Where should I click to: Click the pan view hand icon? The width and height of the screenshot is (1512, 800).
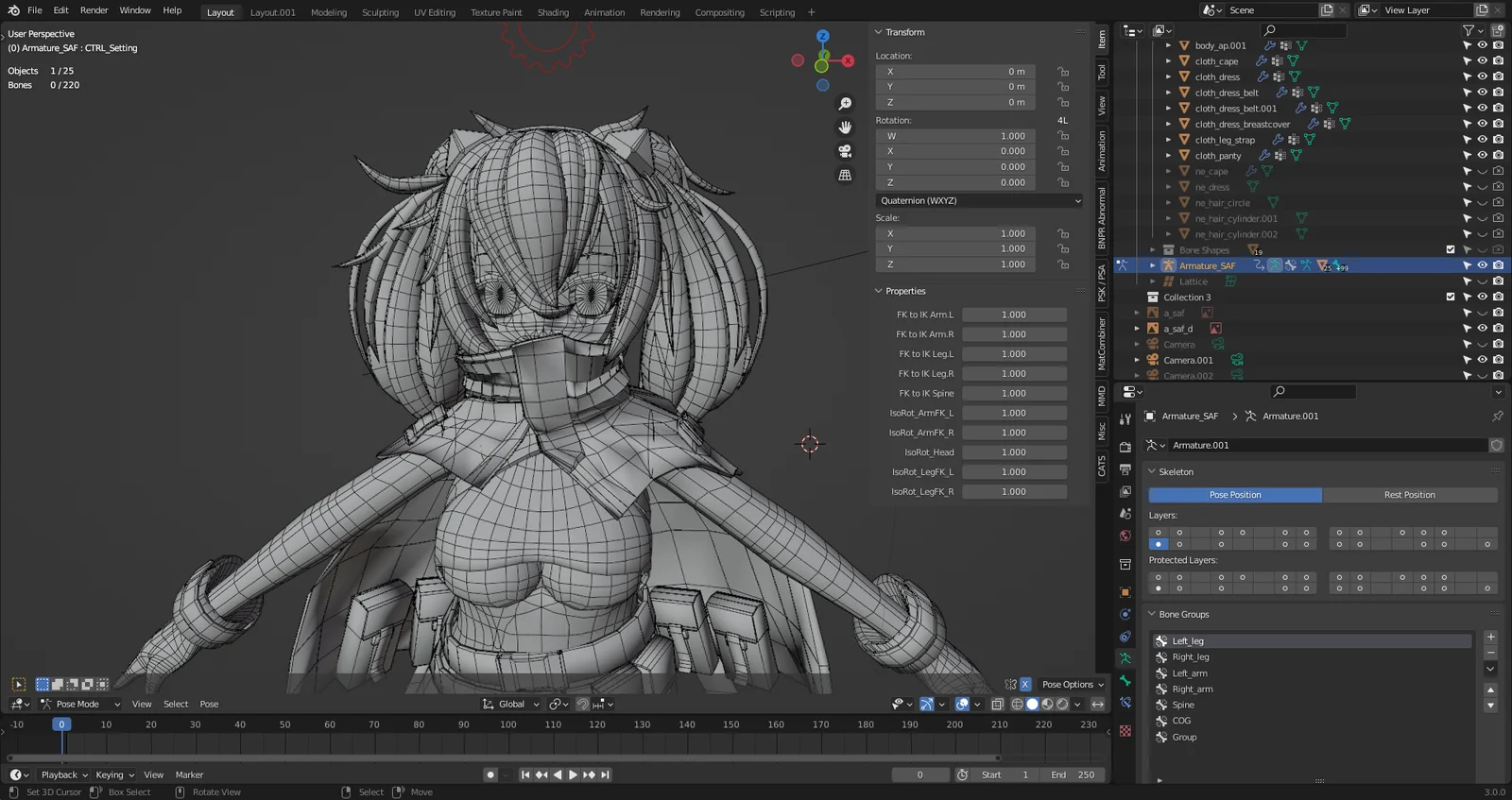(845, 128)
